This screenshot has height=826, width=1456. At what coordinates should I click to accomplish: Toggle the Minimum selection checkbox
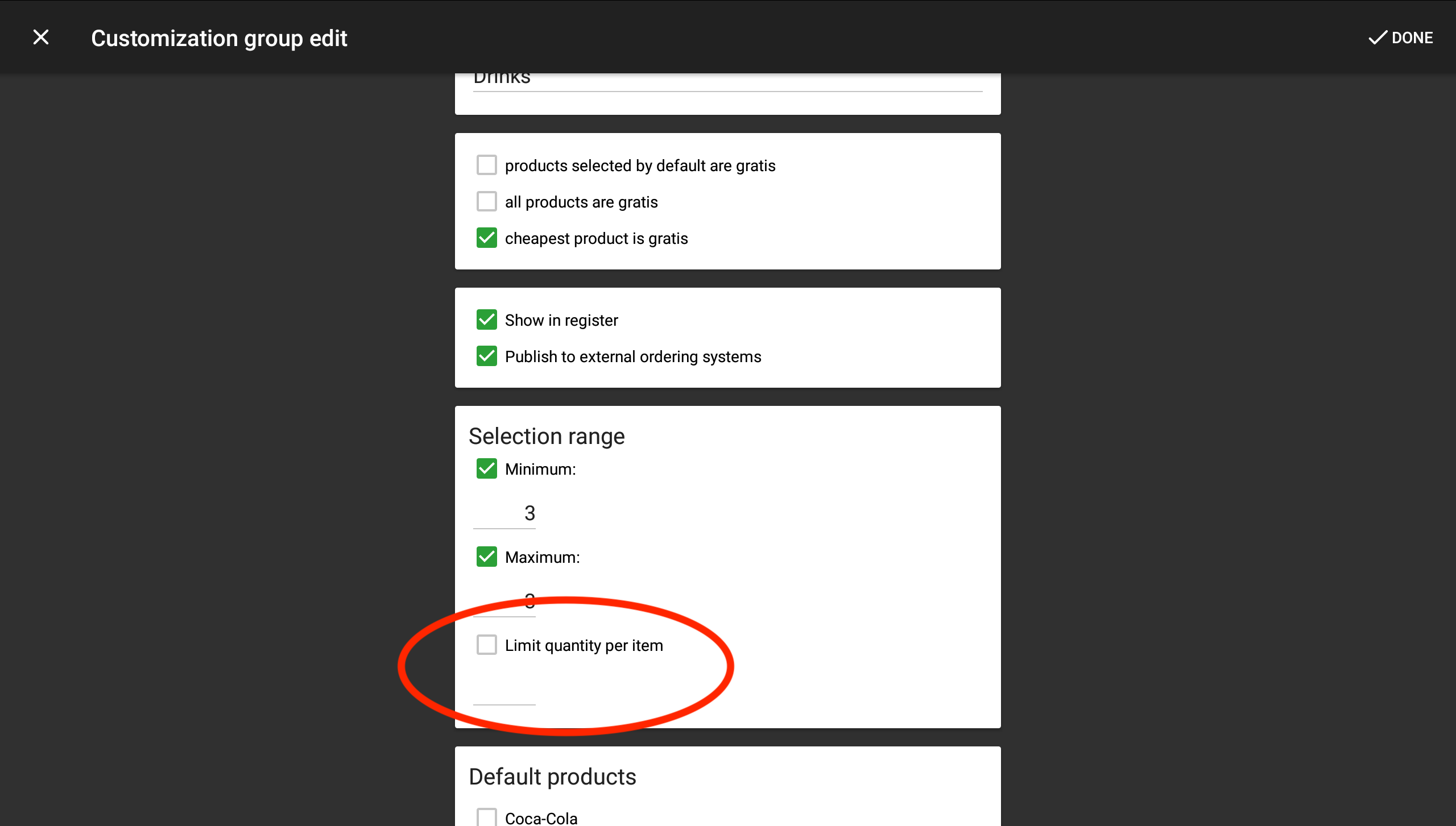[486, 469]
